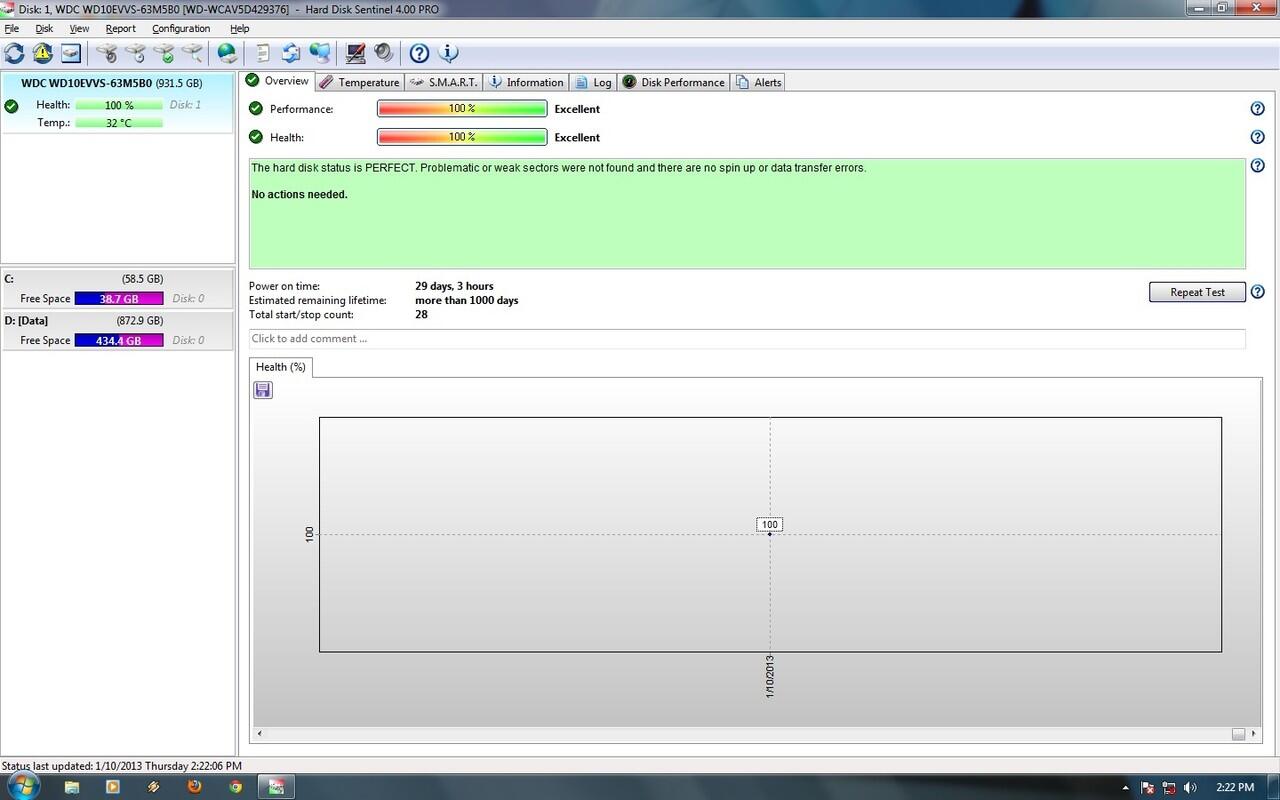Click the sidebar Temp 32 °C bar
Screen dimensions: 1280x800
[x=119, y=123]
